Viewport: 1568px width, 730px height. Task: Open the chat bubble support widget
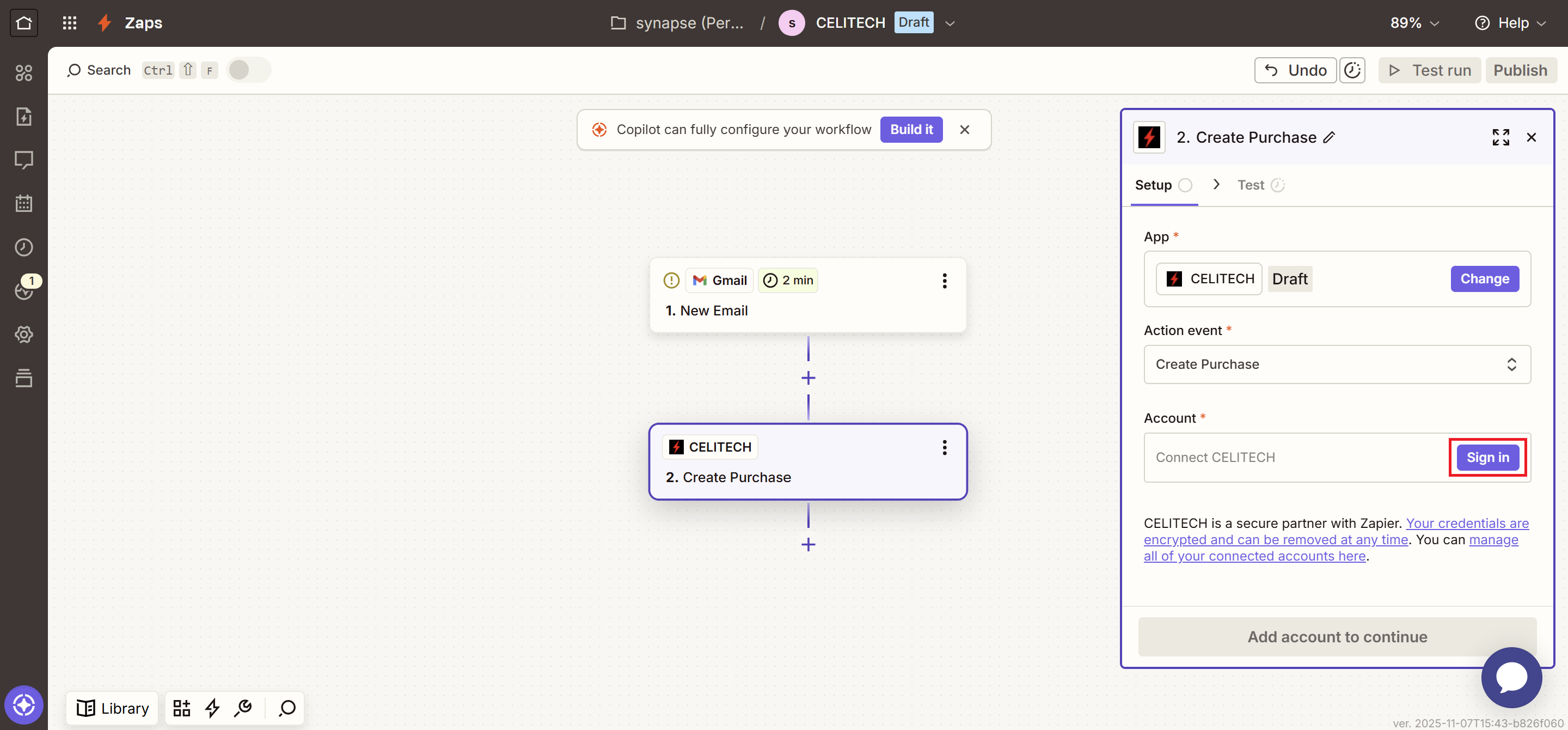pyautogui.click(x=1511, y=677)
